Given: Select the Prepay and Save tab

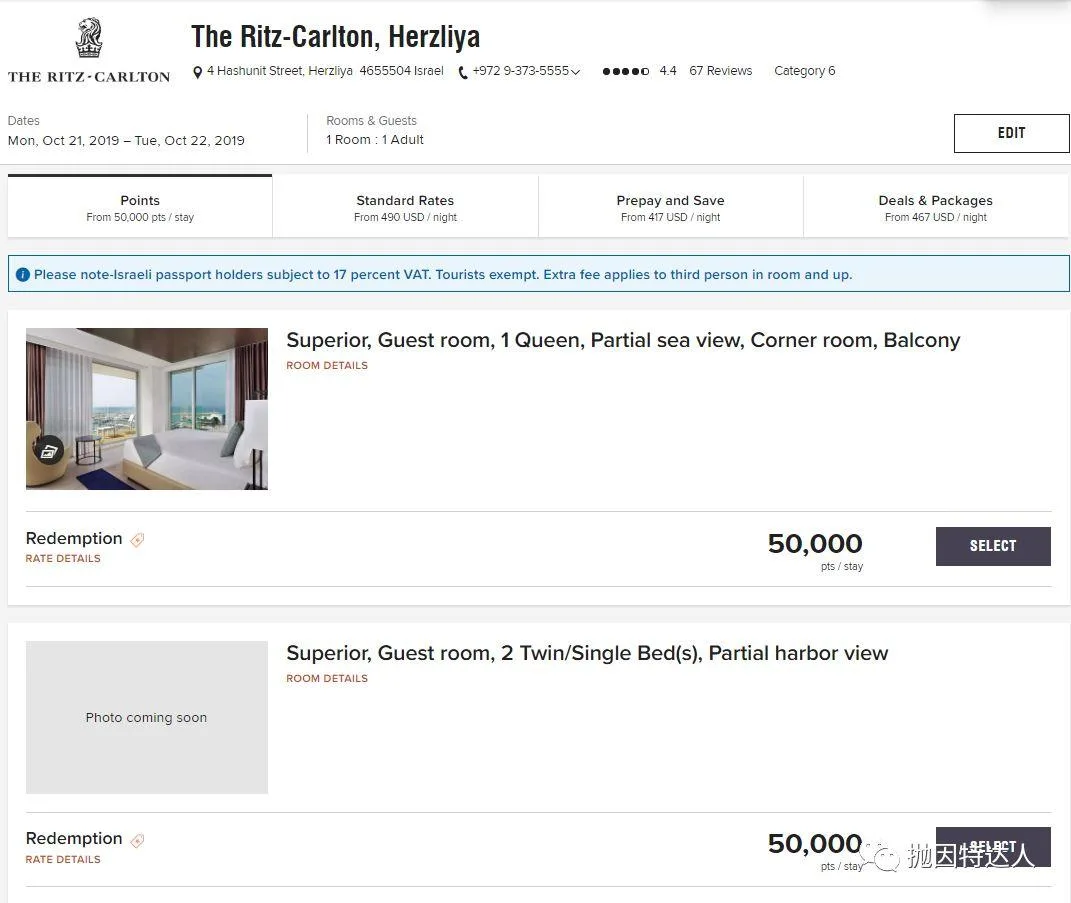Looking at the screenshot, I should (x=670, y=207).
